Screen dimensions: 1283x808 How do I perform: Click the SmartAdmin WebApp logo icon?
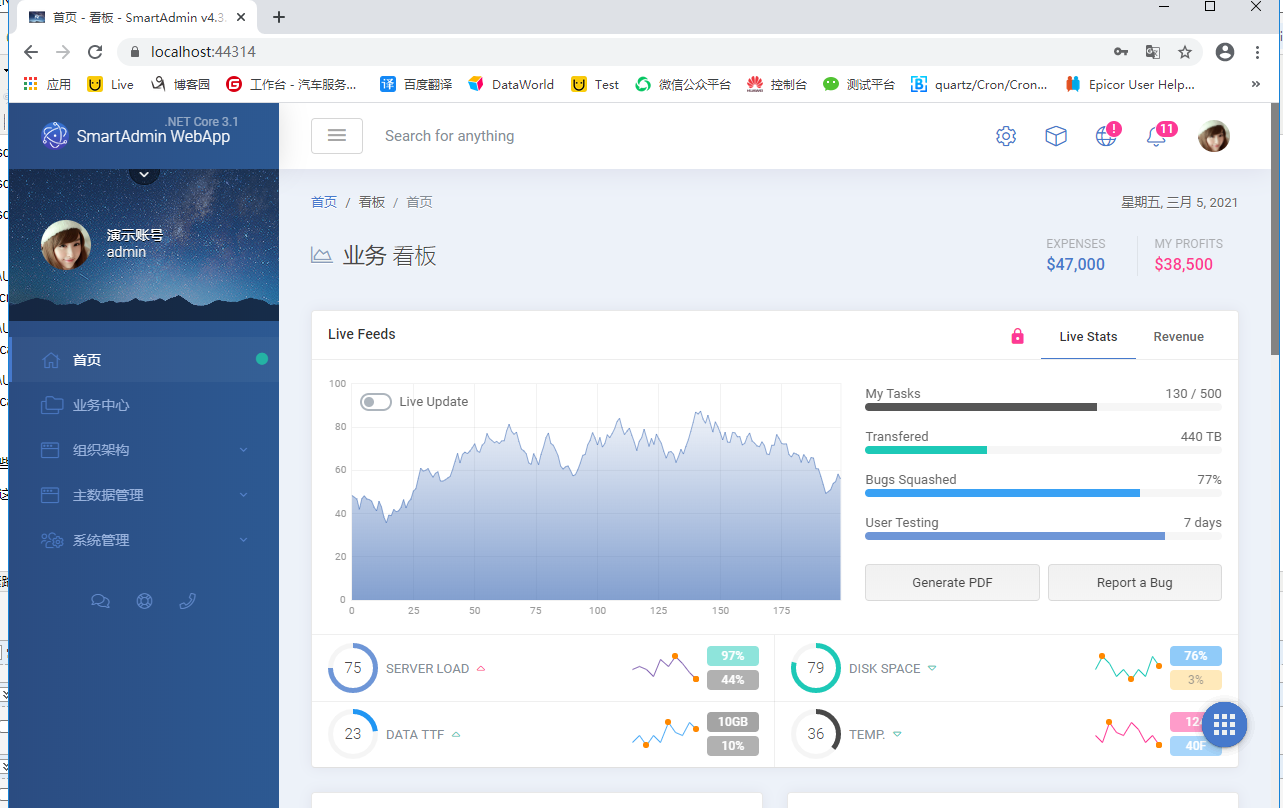54,136
